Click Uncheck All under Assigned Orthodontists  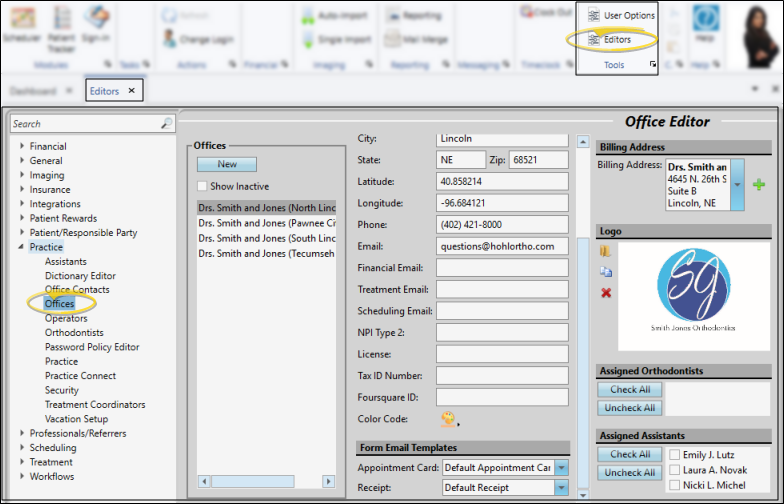pos(630,408)
